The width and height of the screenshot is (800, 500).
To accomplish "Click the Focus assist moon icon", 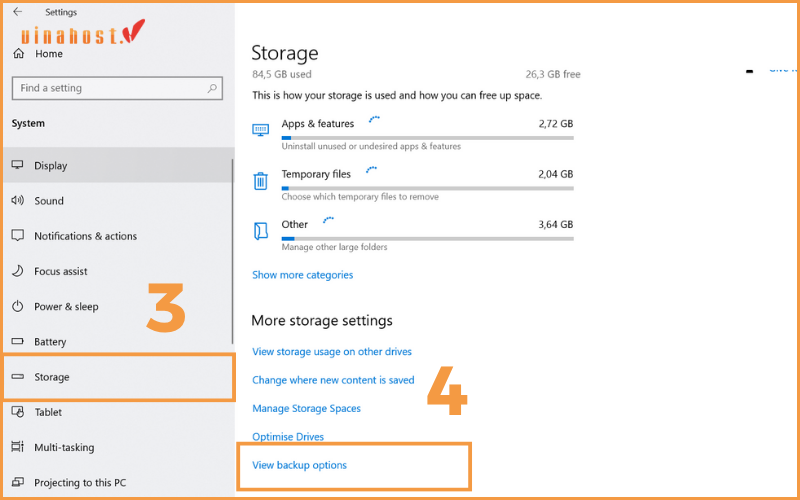I will click(17, 271).
